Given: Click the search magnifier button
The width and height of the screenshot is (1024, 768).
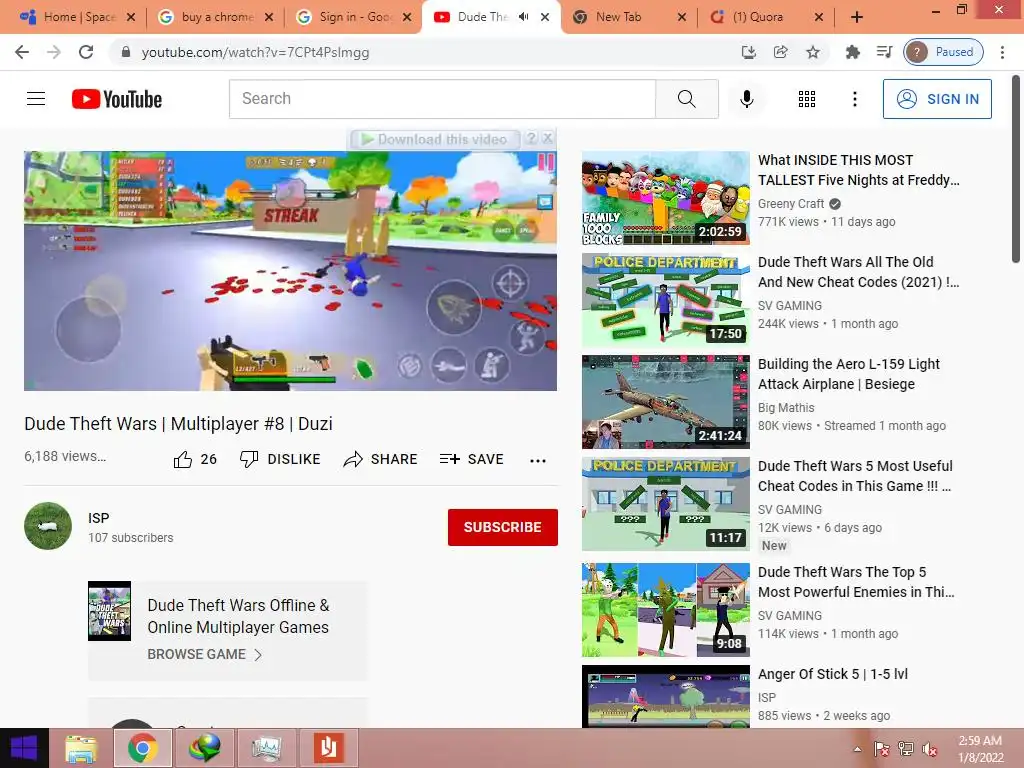Looking at the screenshot, I should click(686, 99).
